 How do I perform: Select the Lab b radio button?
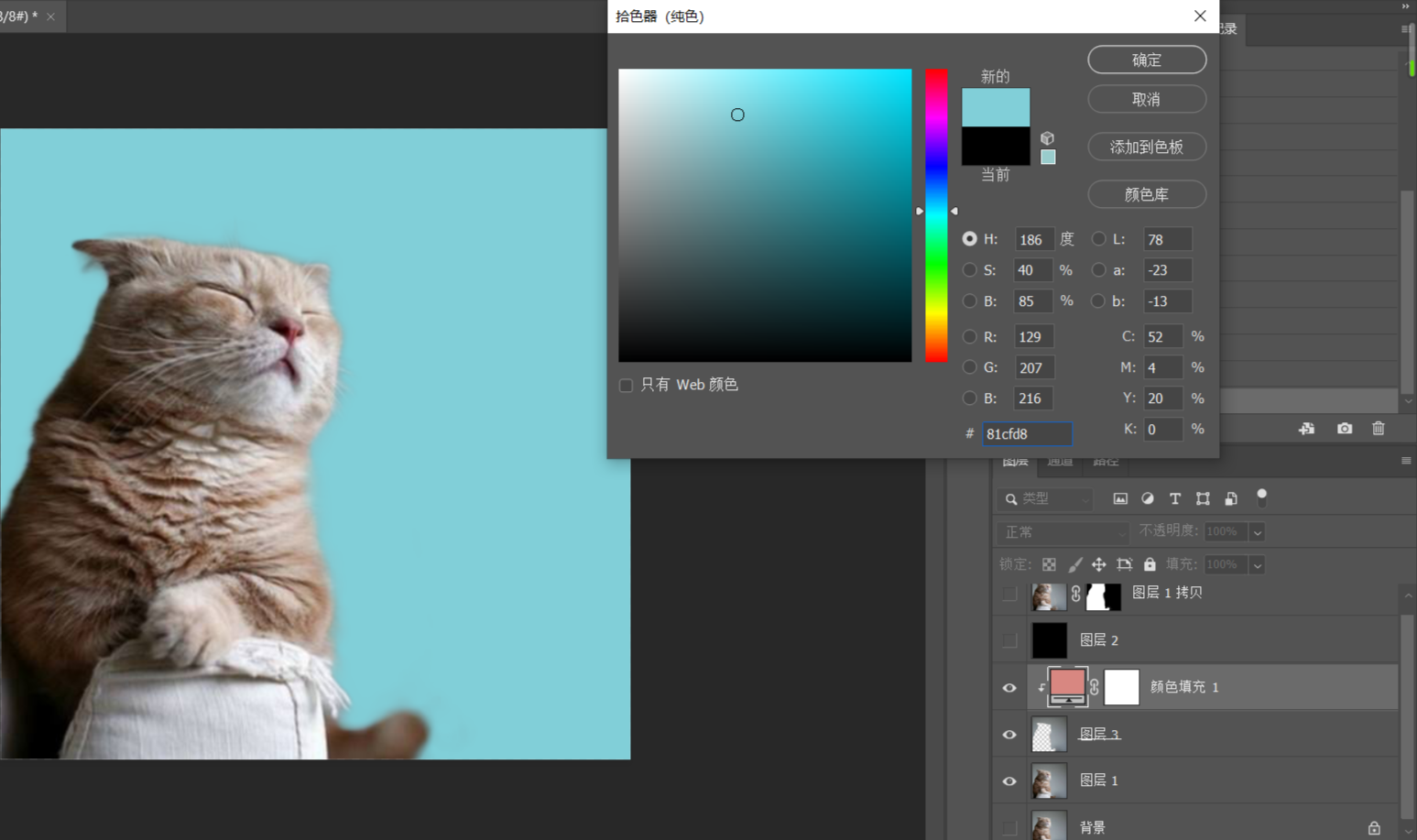[1098, 300]
